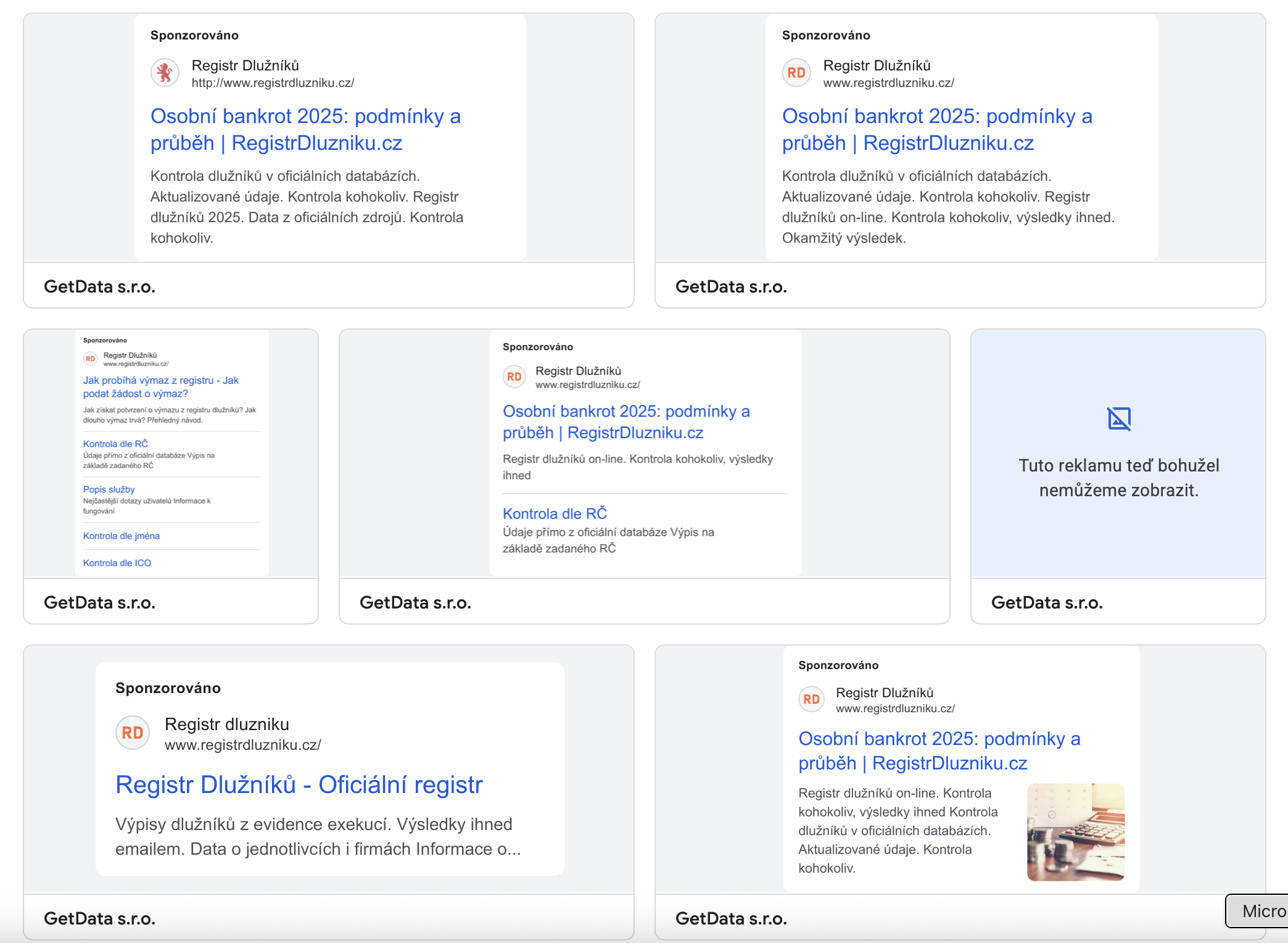Open calculator and coins thumbnail image
Screen dimensions: 1288x943
coord(1076,832)
